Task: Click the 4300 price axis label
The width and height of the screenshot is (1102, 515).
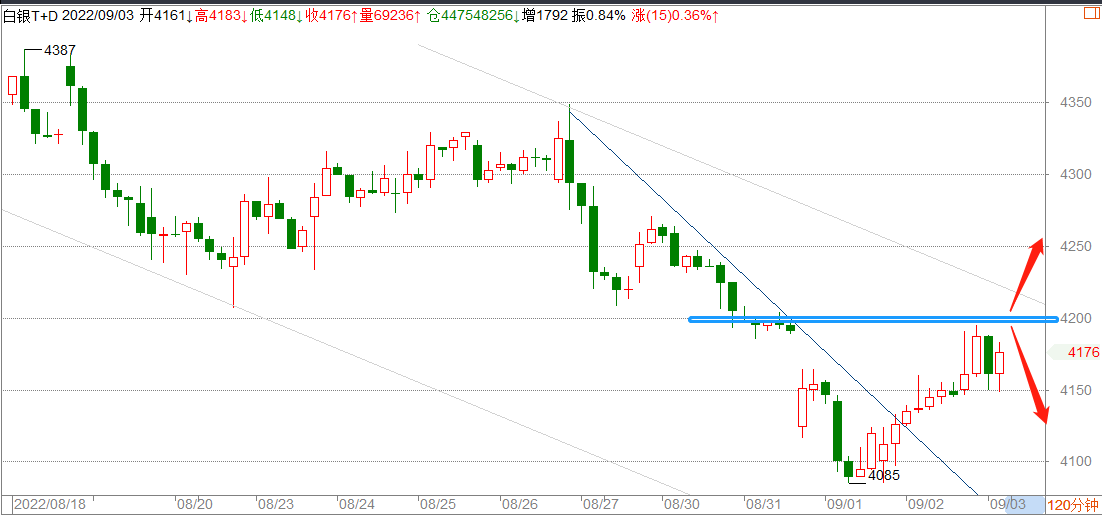Action: (1075, 174)
